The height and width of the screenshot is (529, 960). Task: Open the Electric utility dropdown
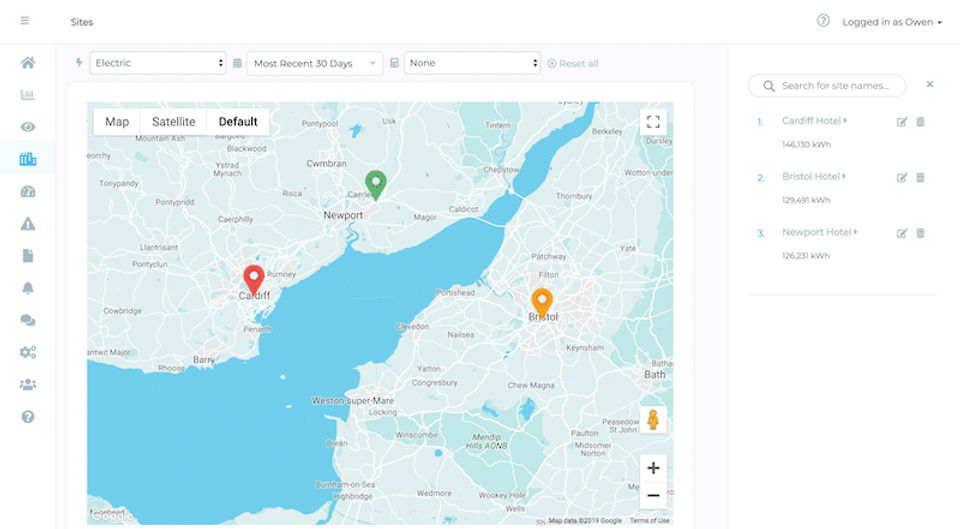(x=158, y=63)
